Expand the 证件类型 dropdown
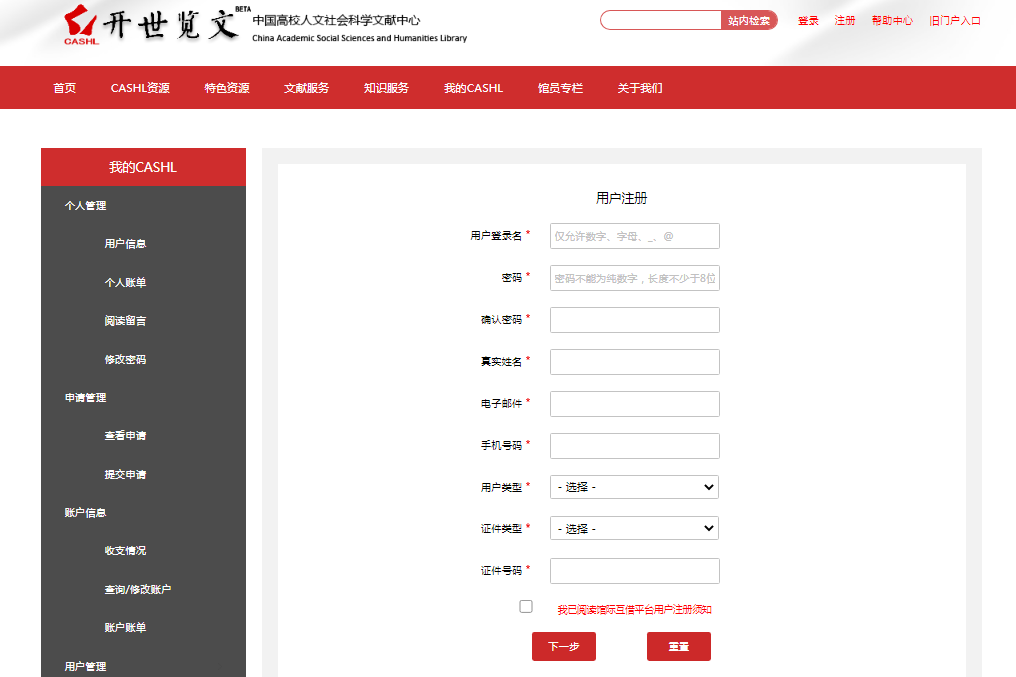This screenshot has width=1016, height=677. (634, 529)
